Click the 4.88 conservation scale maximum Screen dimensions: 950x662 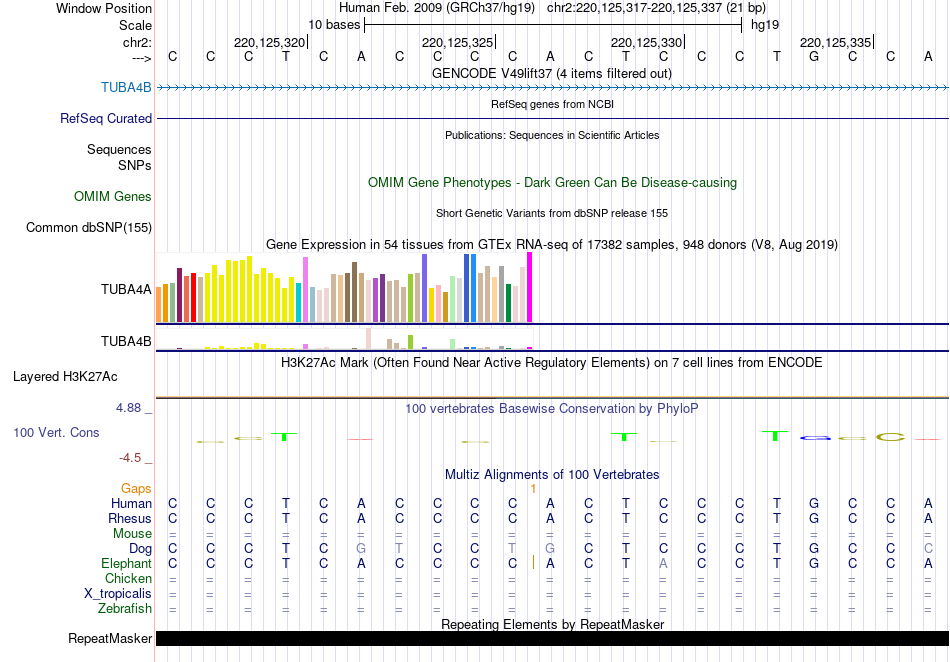(128, 408)
